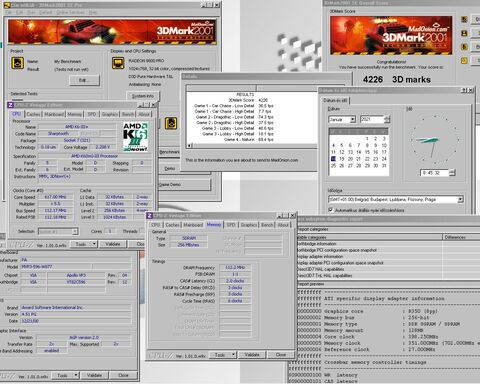This screenshot has height=384, width=480.
Task: Switch to Bench tab in CPU-Z processor window
Action: [128, 114]
